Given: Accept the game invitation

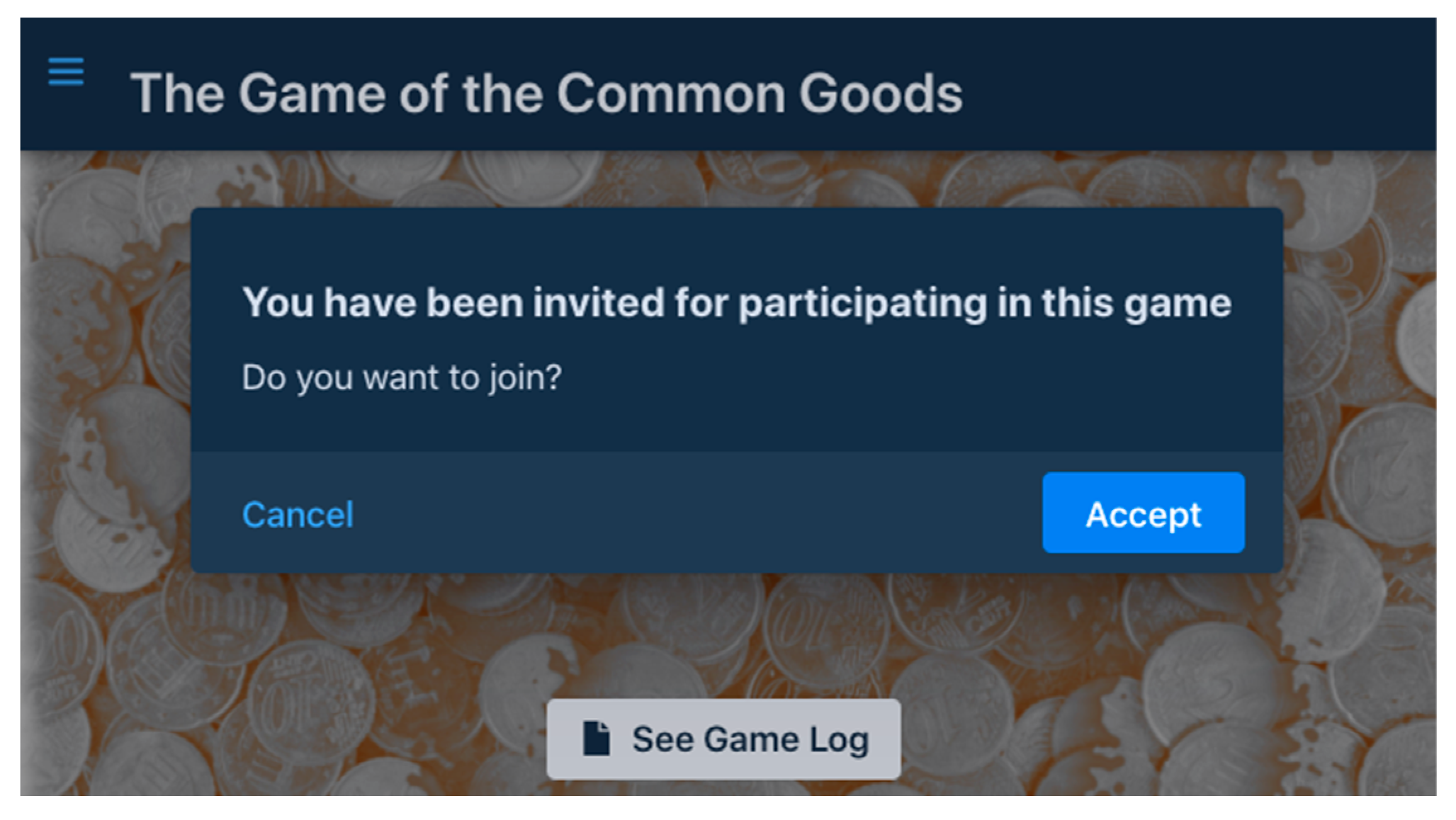Looking at the screenshot, I should point(1143,513).
